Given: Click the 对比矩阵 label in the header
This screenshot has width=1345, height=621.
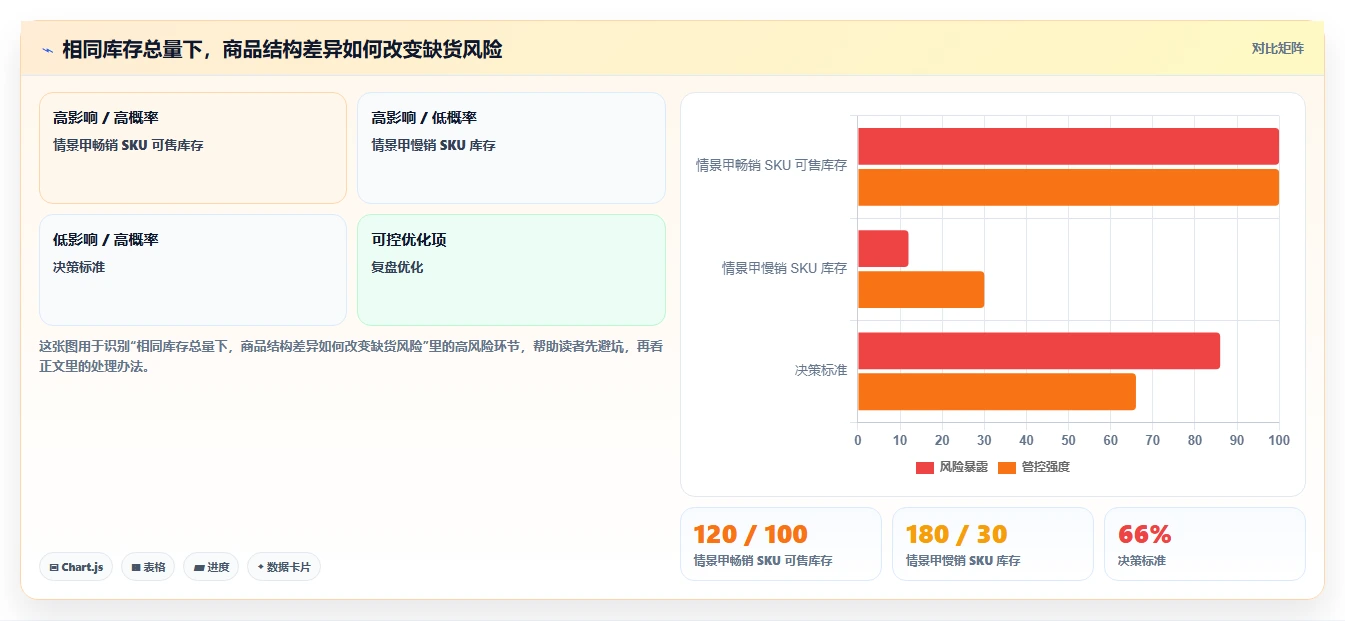Looking at the screenshot, I should point(1277,48).
